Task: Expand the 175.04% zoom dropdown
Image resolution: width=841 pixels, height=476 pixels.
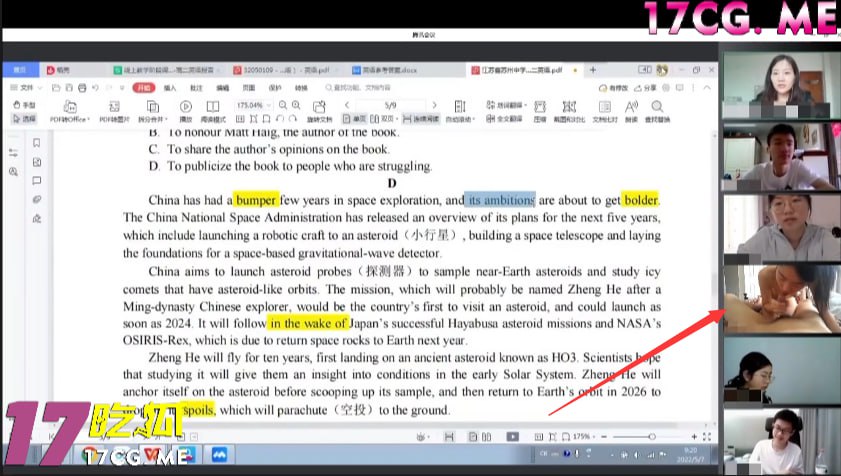Action: pos(268,105)
